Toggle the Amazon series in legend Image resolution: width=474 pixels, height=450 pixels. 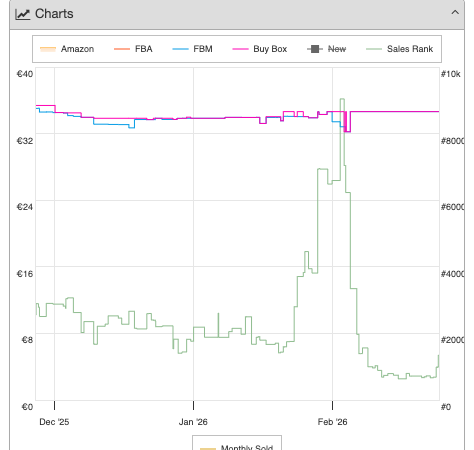[x=67, y=49]
